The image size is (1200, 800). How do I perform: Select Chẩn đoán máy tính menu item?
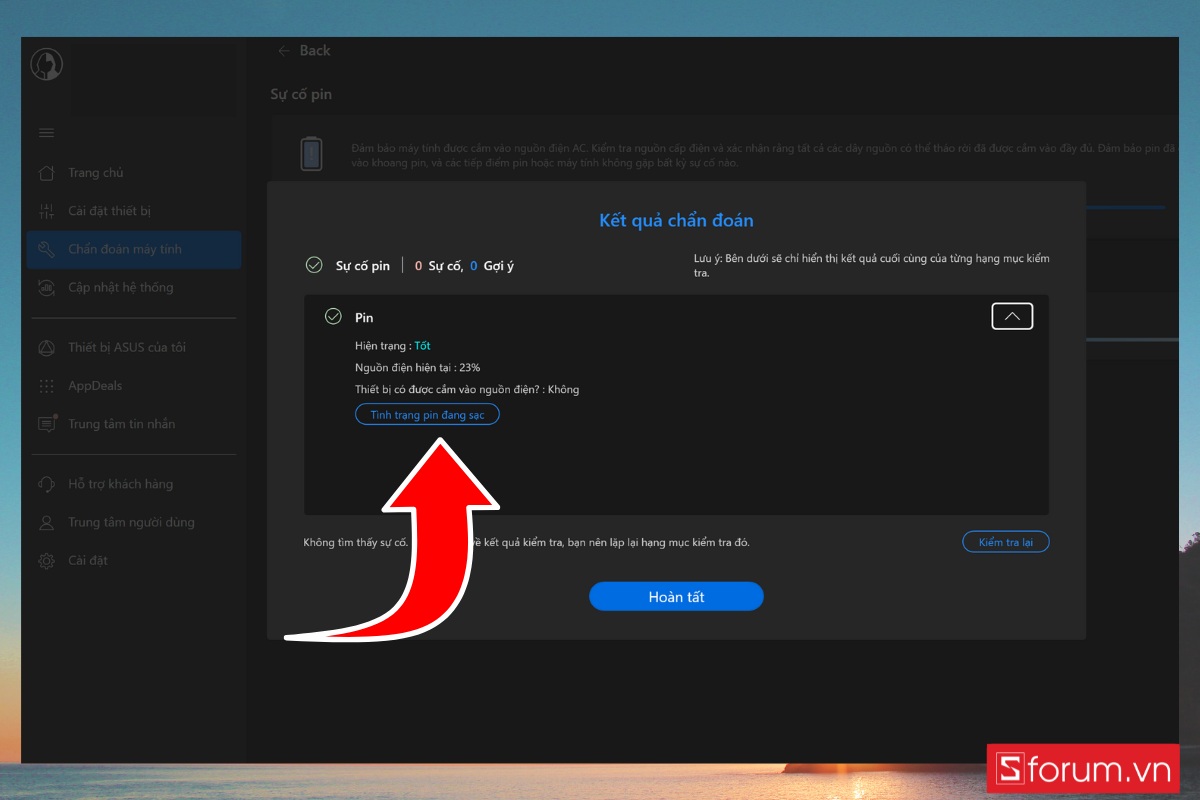[125, 249]
